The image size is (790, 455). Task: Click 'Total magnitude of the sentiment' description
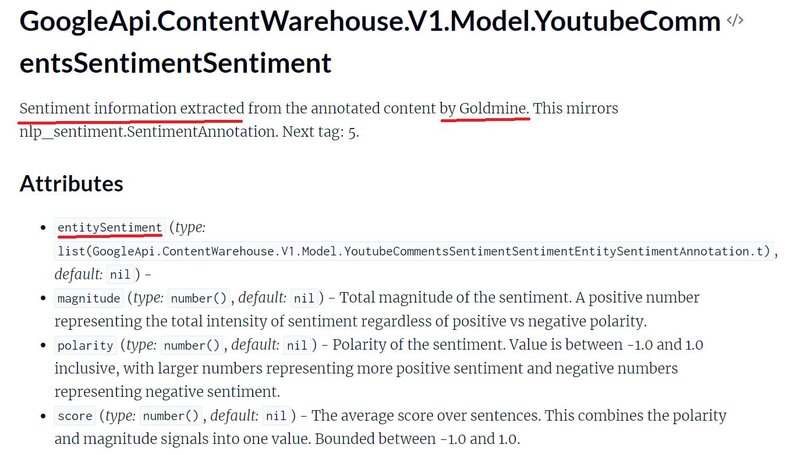(455, 298)
